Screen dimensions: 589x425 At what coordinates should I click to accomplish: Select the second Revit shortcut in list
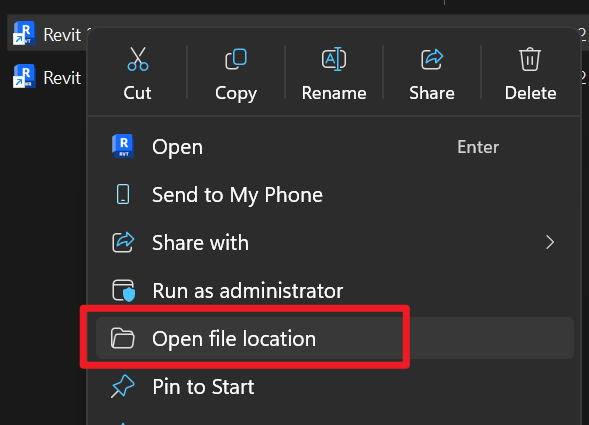click(x=47, y=77)
